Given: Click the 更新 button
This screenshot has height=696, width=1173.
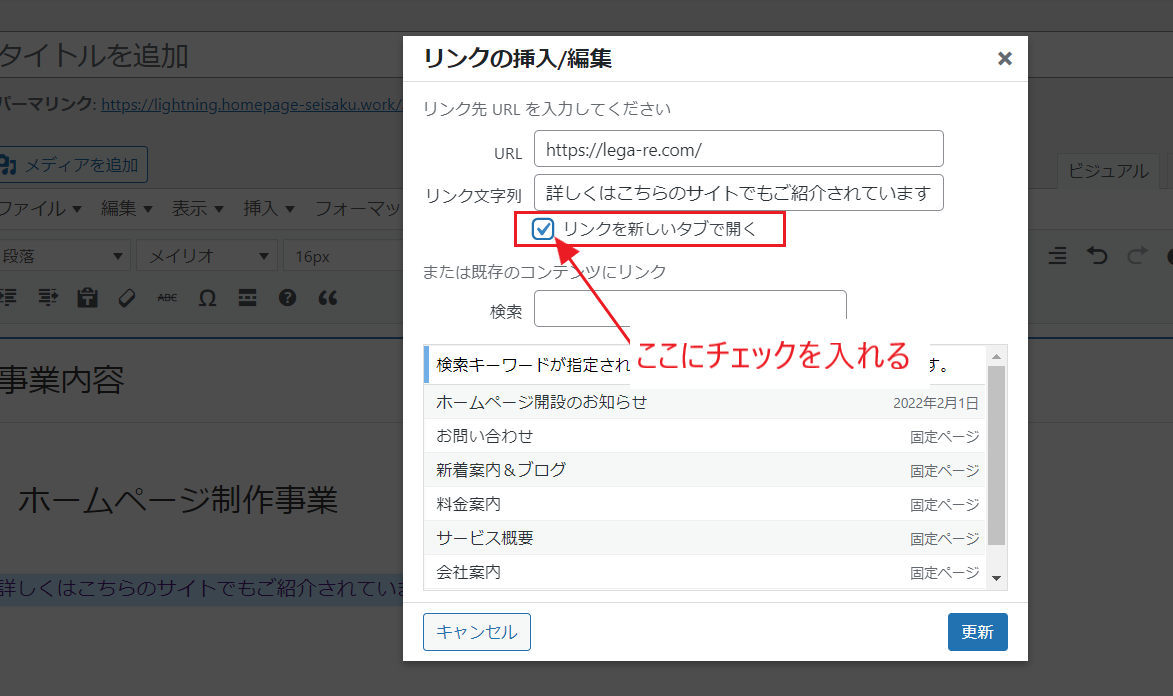Looking at the screenshot, I should coord(977,632).
